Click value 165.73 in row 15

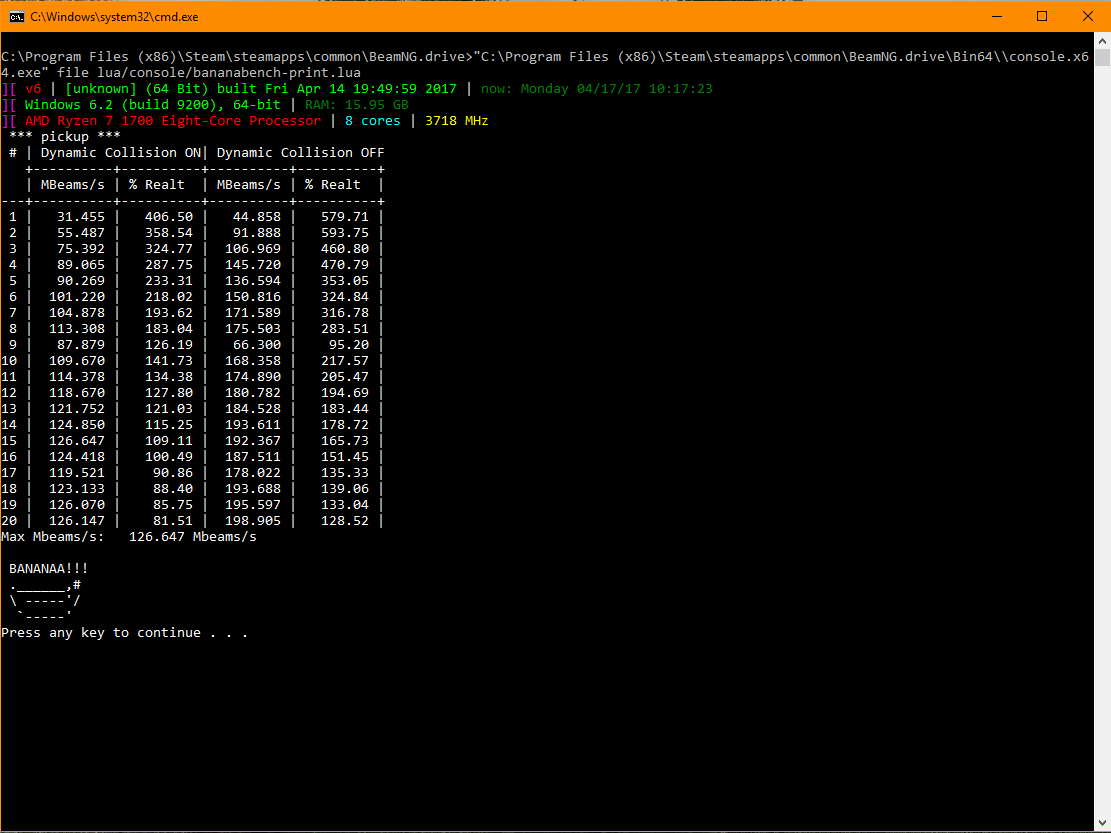pyautogui.click(x=344, y=441)
